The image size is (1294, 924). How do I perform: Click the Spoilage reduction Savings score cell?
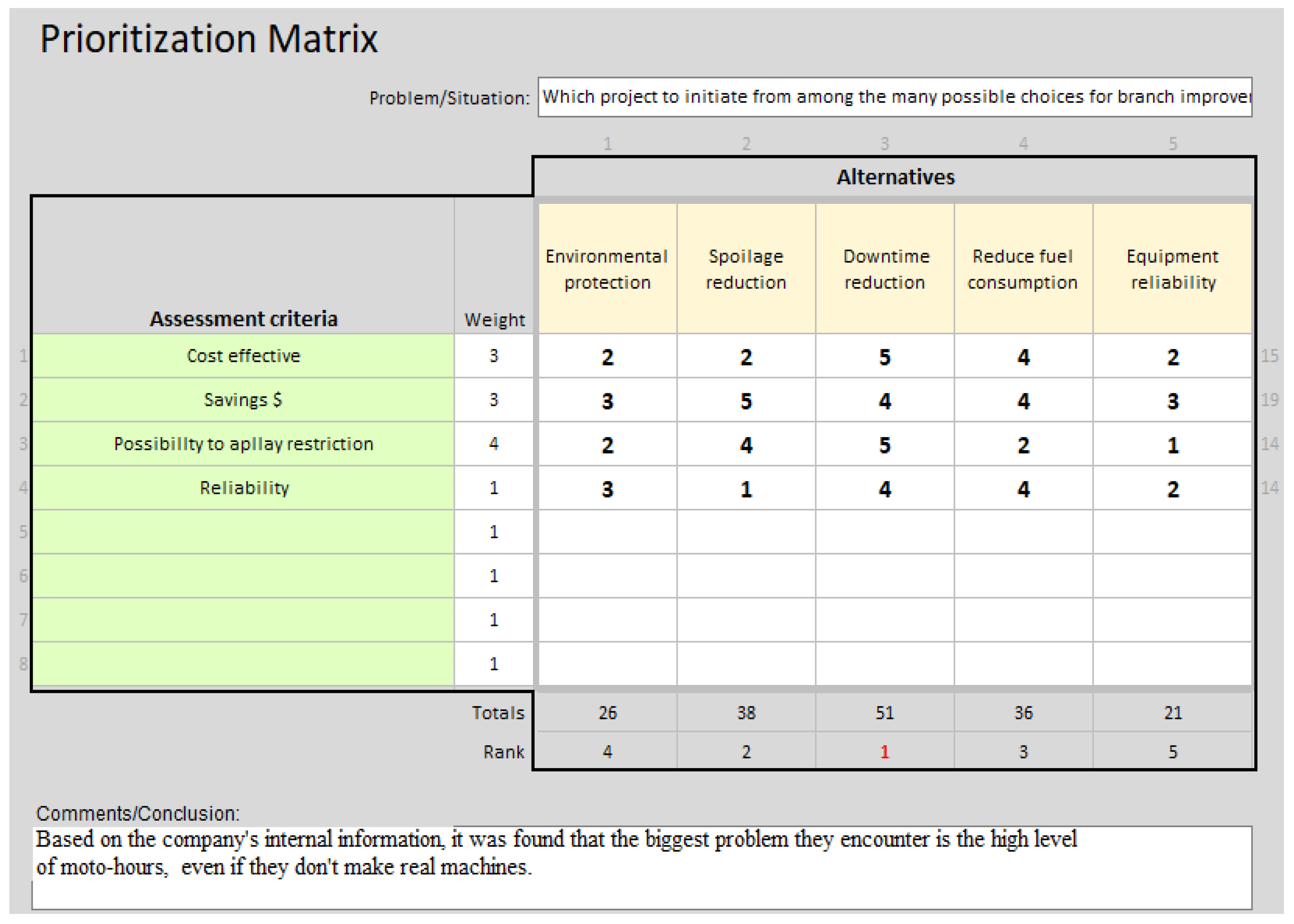tap(745, 401)
